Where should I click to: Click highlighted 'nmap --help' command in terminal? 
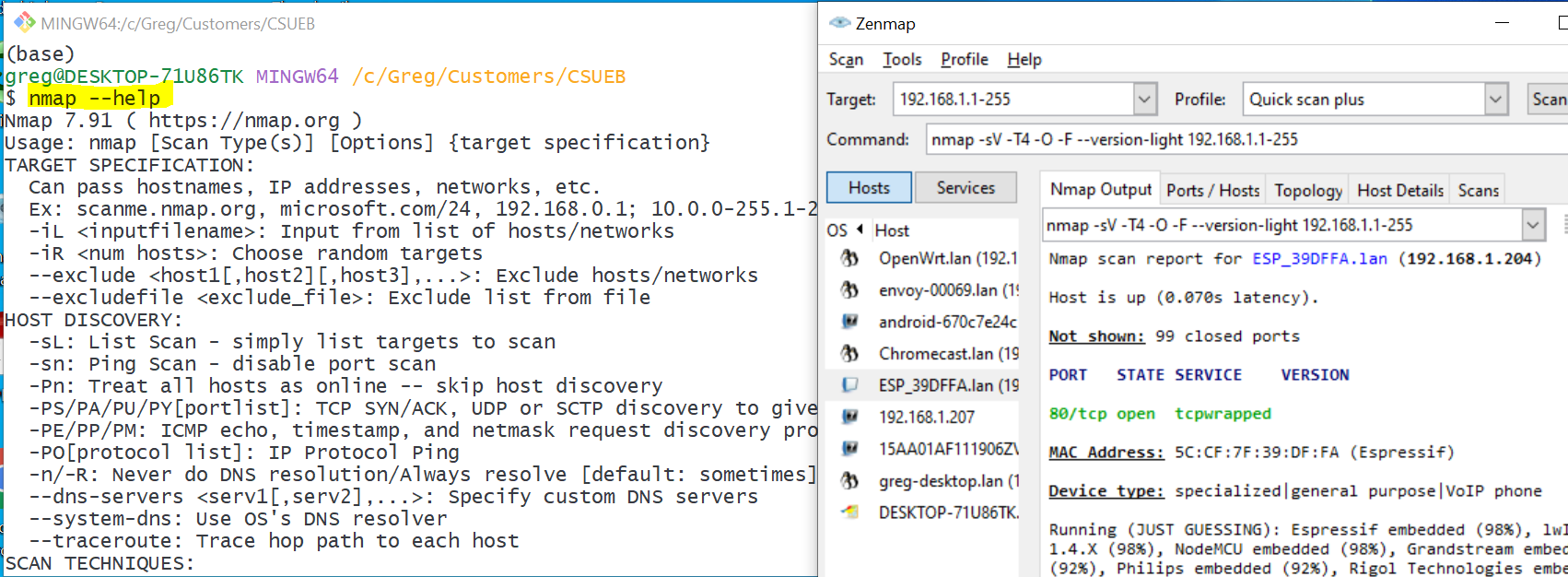pos(94,98)
